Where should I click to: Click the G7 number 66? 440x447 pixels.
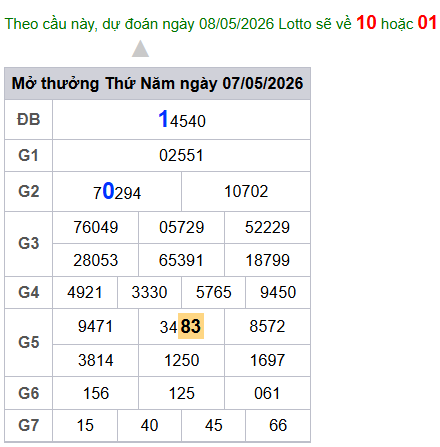[x=278, y=426]
